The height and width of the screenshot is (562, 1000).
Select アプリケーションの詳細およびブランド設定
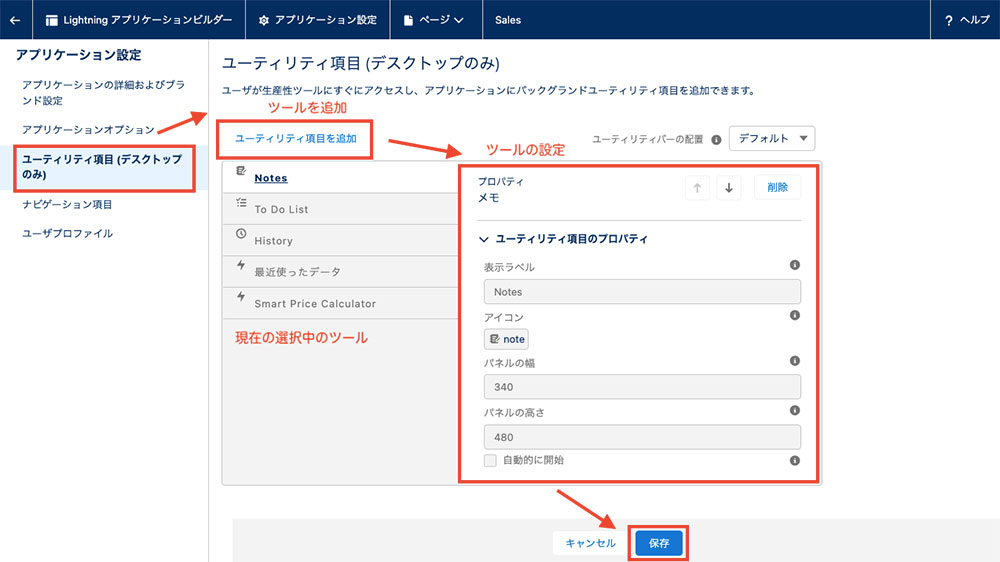tap(103, 92)
